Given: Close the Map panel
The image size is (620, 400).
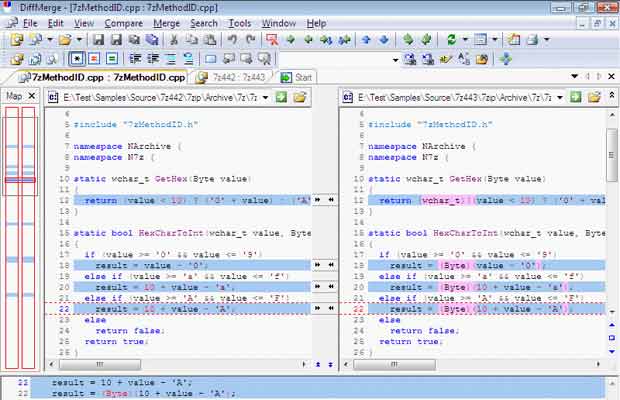Looking at the screenshot, I should tap(32, 96).
